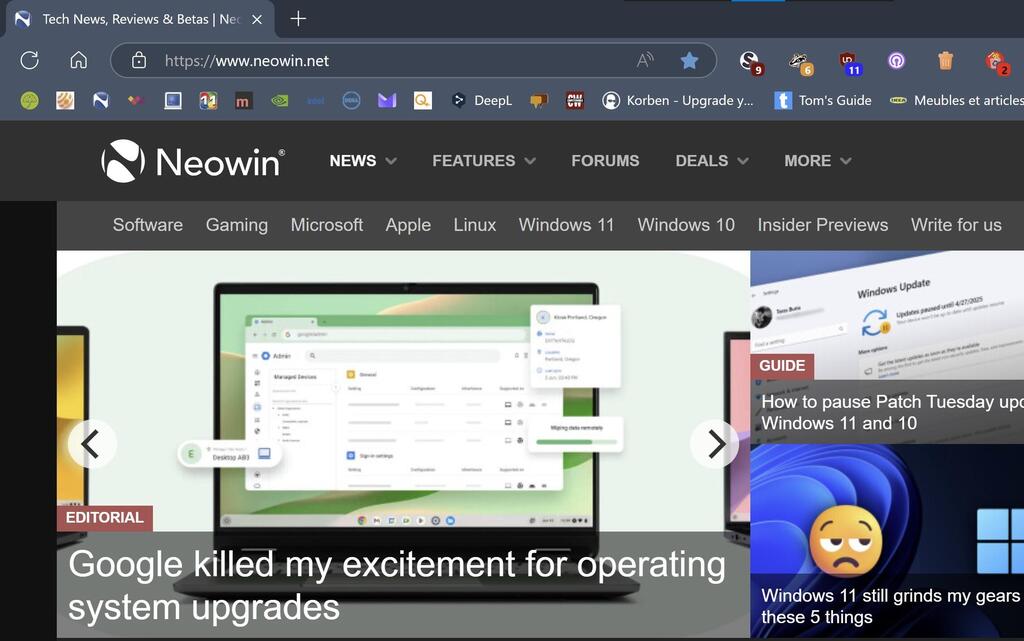This screenshot has height=641, width=1024.
Task: Close the Tech News, Reviews & Betas tab
Action: pyautogui.click(x=257, y=20)
